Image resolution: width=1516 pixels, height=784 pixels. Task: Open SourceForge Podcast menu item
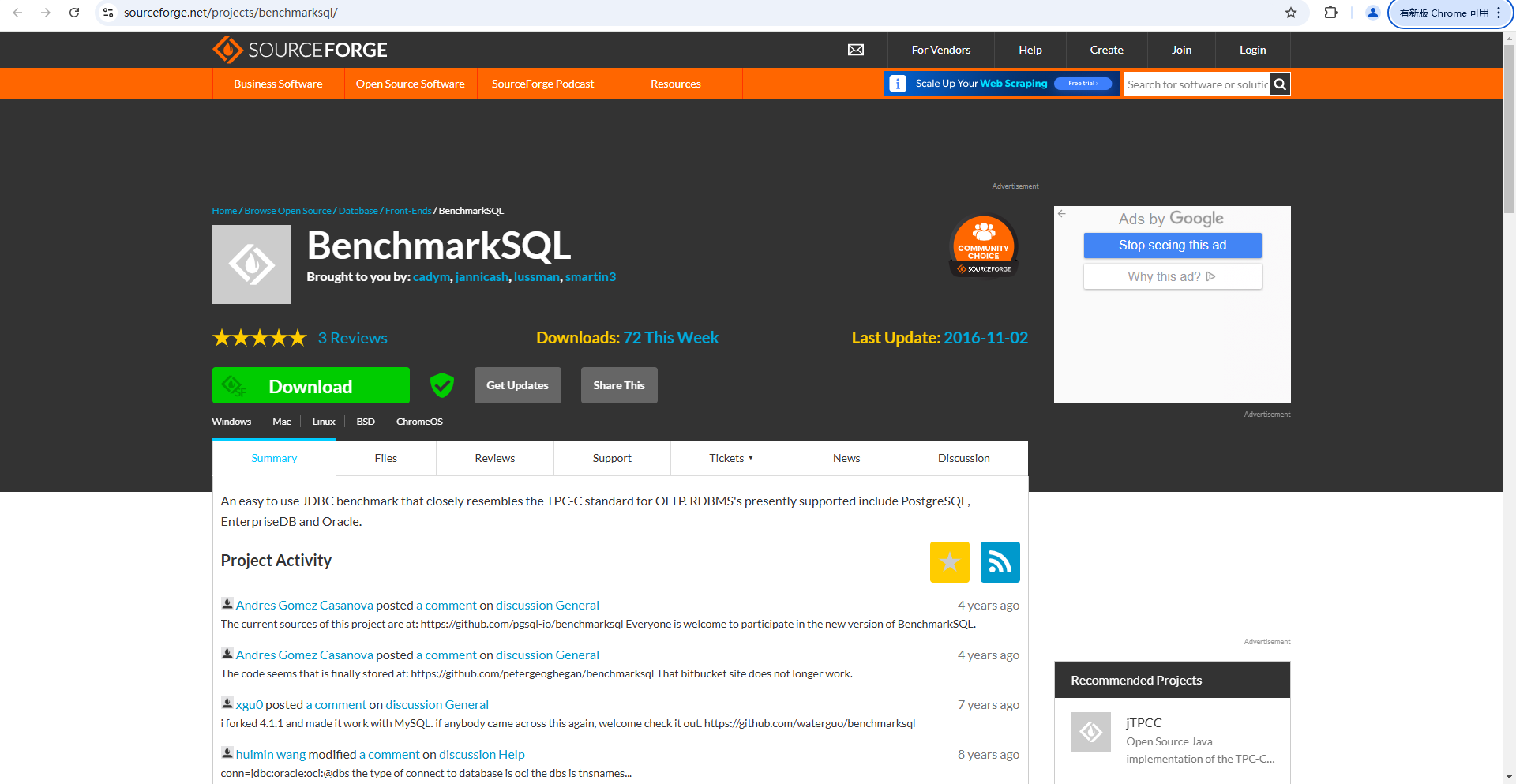click(x=543, y=84)
